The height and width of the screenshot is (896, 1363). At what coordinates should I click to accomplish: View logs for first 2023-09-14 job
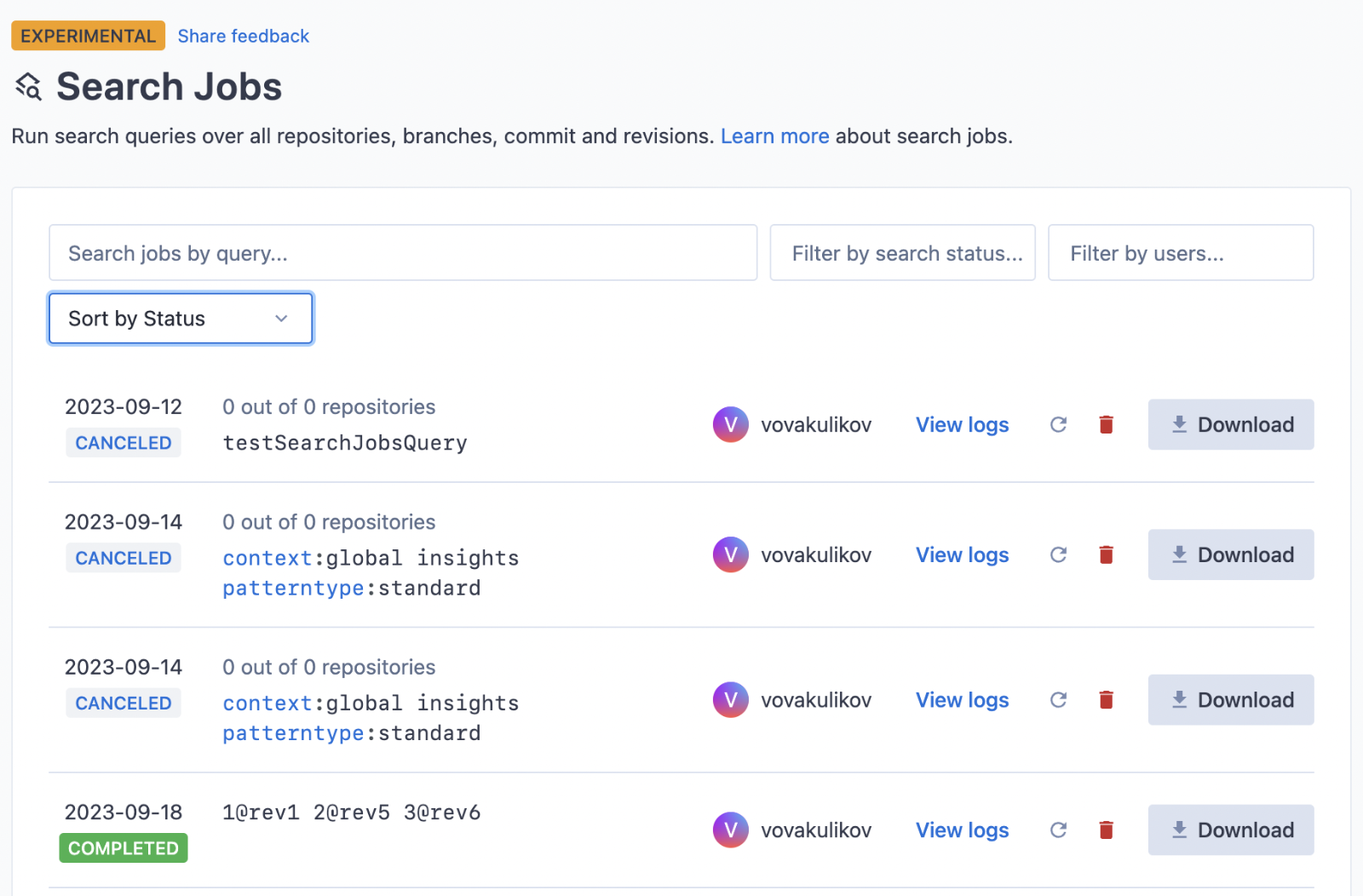click(962, 554)
